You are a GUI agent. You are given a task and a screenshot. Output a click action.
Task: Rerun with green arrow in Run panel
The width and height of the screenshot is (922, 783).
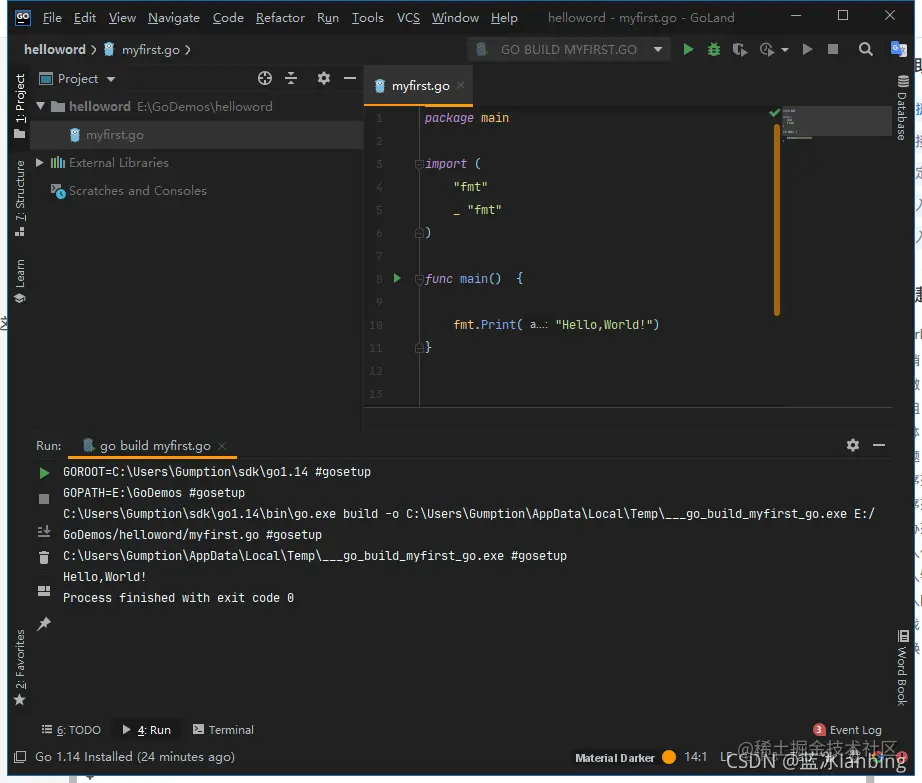pos(44,473)
